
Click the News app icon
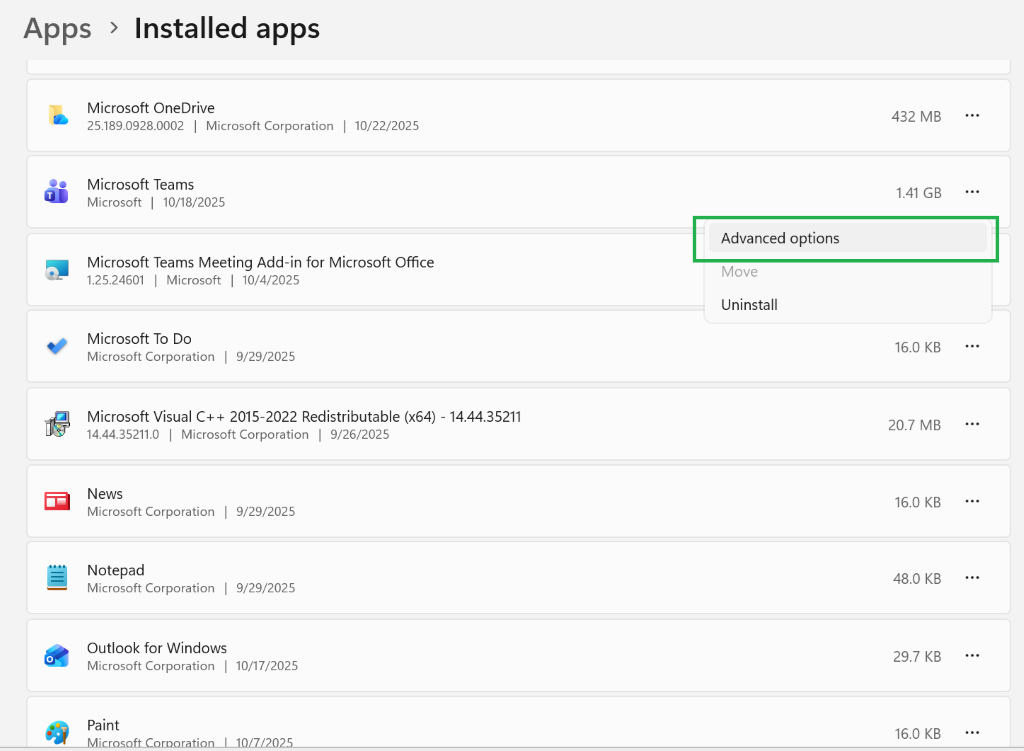(57, 502)
